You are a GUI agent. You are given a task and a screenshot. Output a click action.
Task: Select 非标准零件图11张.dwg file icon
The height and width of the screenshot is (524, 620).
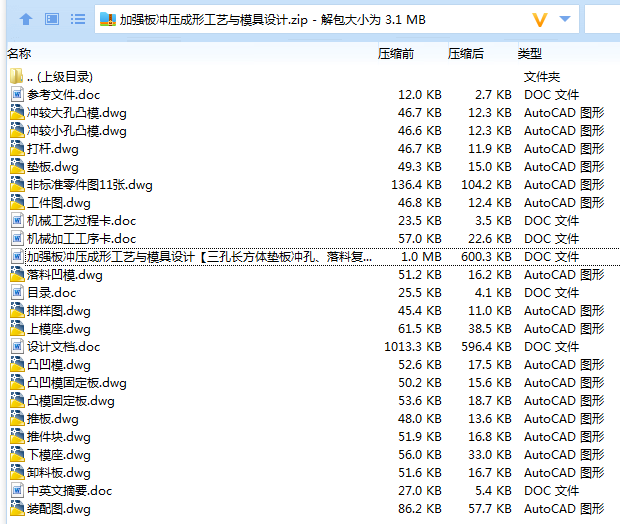tap(17, 184)
